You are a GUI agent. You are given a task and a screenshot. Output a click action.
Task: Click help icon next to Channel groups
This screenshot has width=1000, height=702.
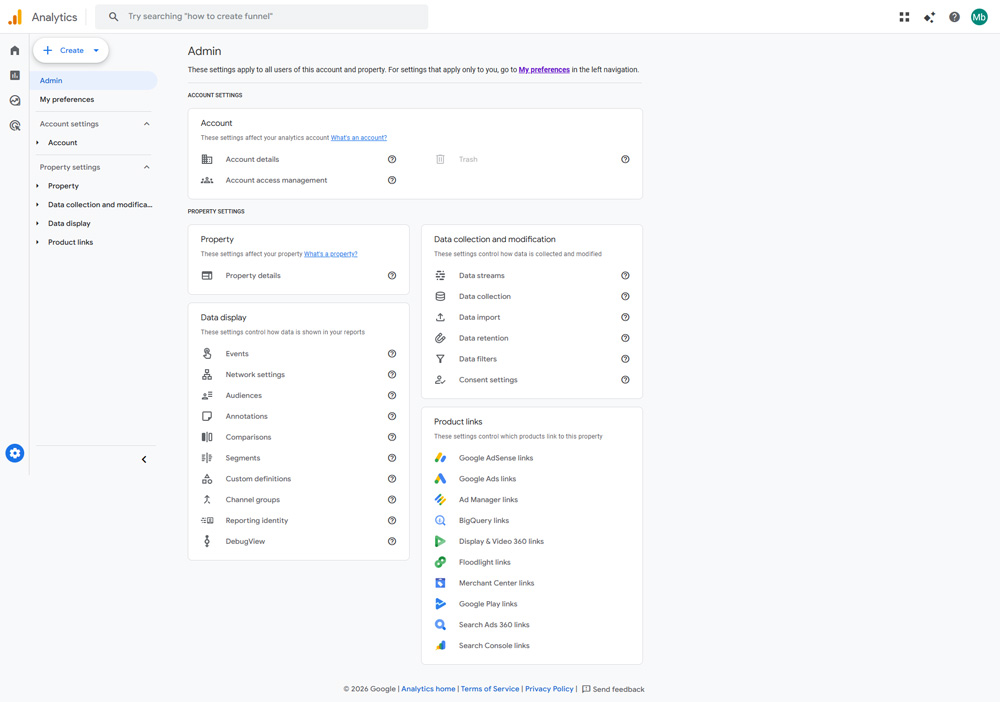pos(392,500)
